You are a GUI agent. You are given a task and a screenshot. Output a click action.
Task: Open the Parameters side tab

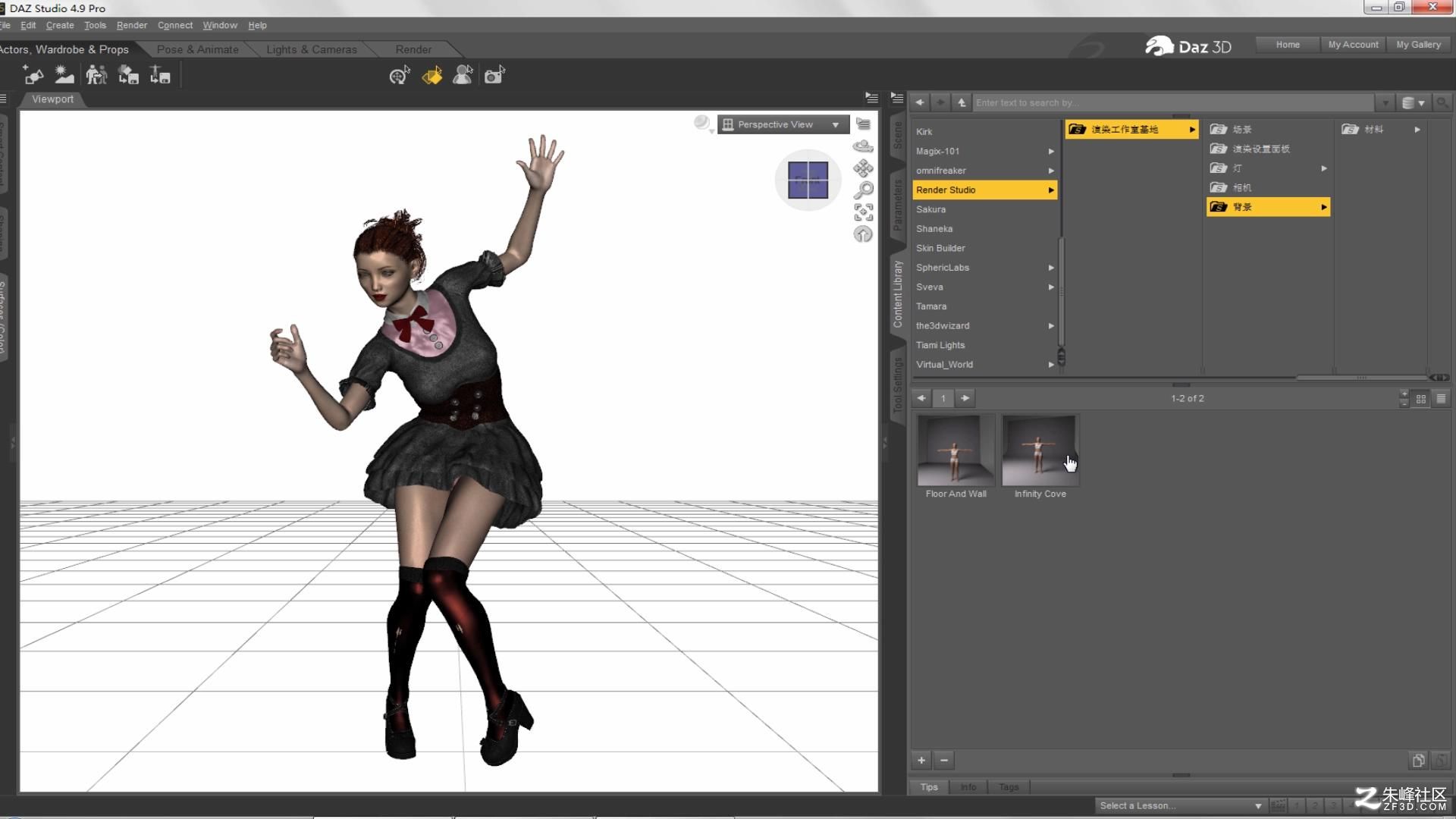click(898, 205)
